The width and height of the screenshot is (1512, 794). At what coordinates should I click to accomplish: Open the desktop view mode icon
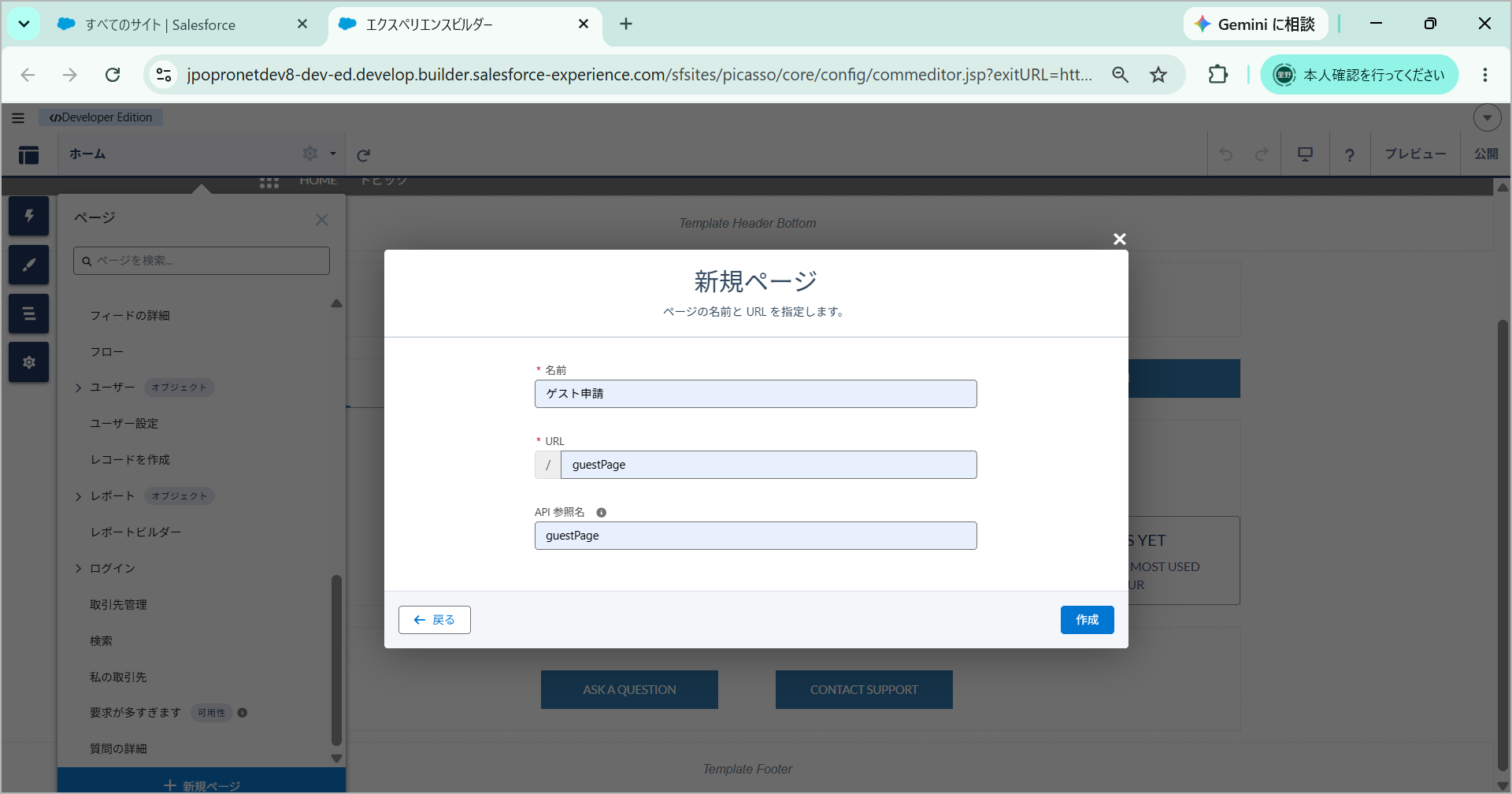coord(1305,154)
